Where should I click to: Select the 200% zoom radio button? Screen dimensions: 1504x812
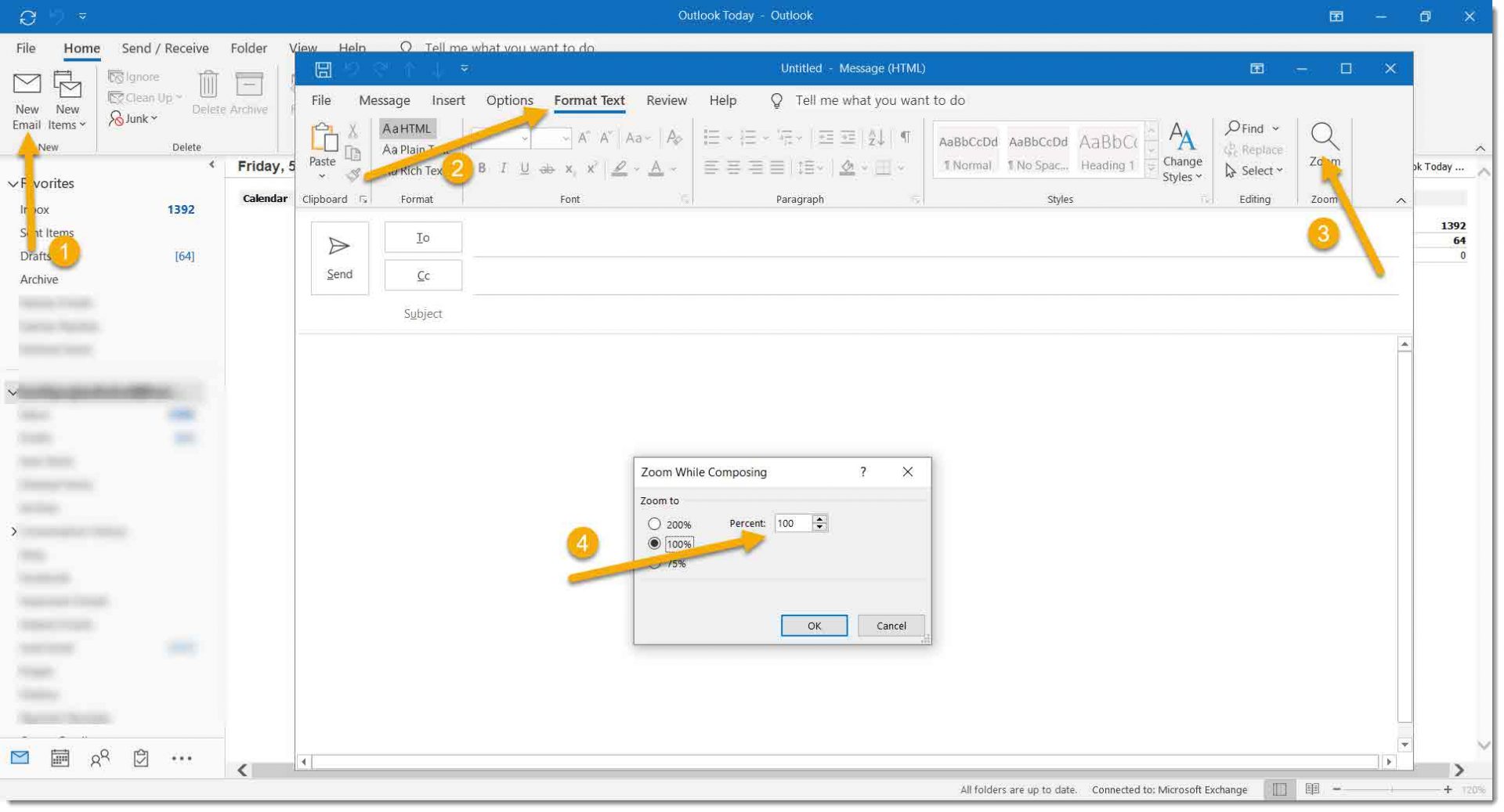[x=654, y=524]
